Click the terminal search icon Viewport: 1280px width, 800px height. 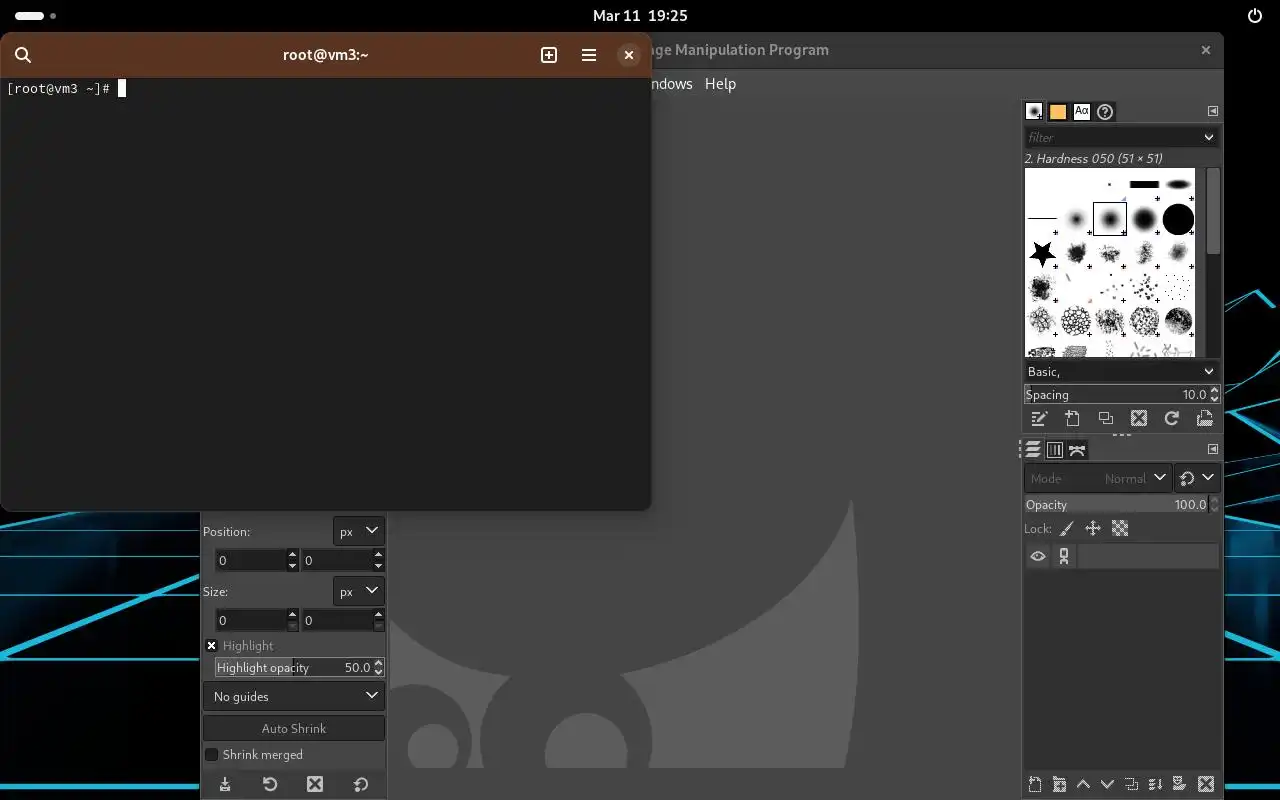[x=23, y=55]
